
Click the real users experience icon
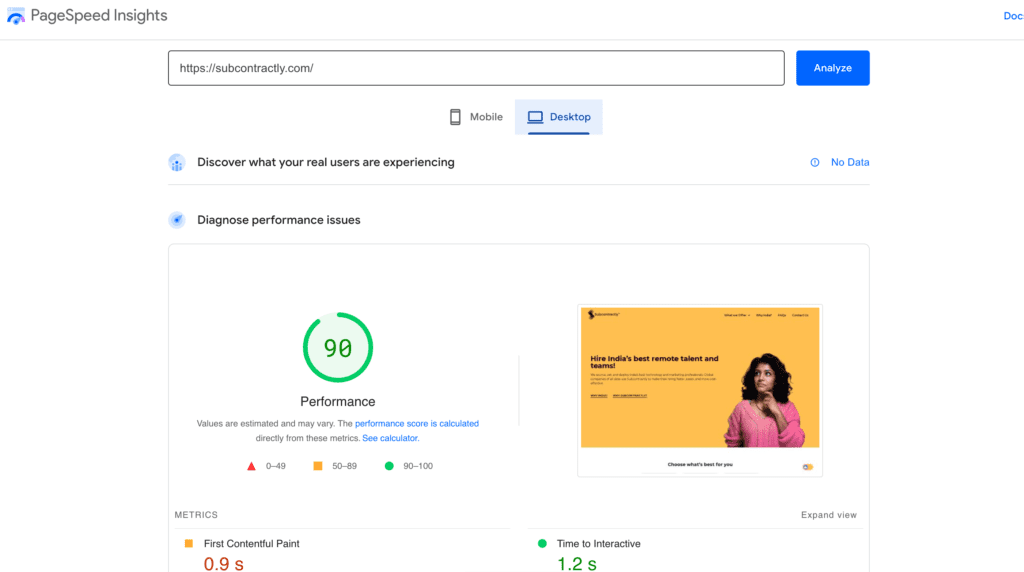[177, 163]
